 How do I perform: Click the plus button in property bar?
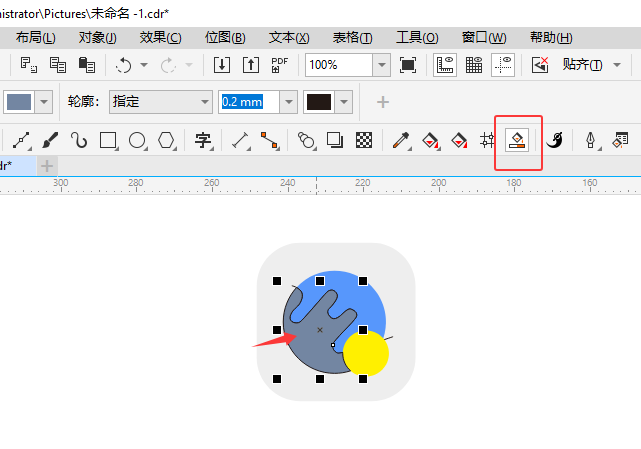pos(383,102)
